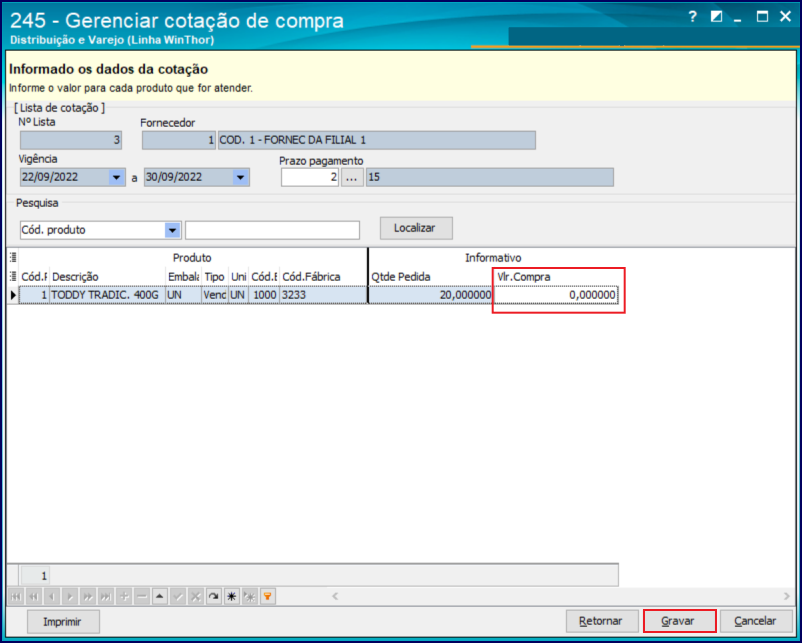Open the Vigência end date dropdown
This screenshot has width=802, height=643.
click(x=240, y=178)
